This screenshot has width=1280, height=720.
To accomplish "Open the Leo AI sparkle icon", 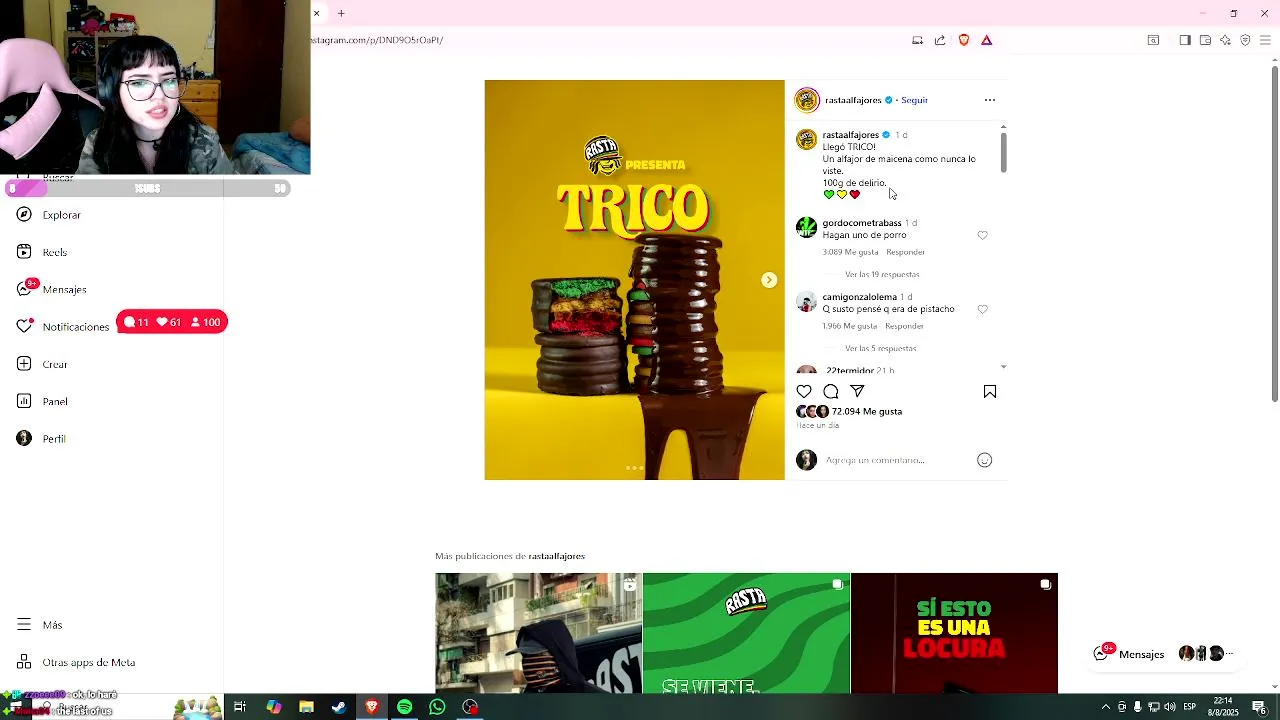I will [x=1225, y=40].
